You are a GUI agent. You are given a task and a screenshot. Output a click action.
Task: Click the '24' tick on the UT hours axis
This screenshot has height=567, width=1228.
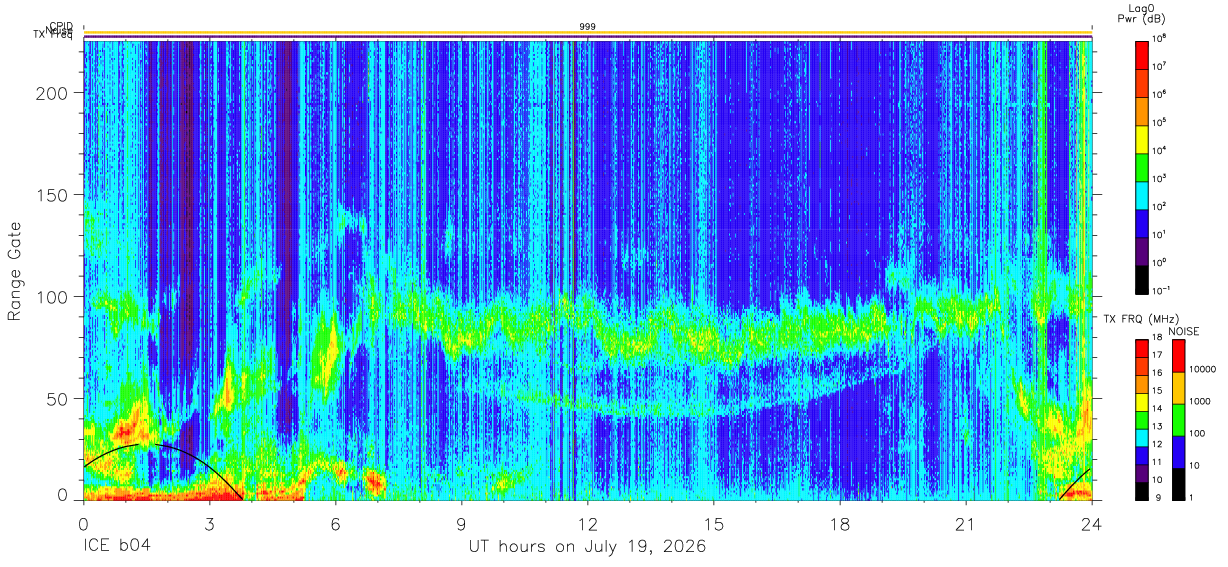(1092, 524)
